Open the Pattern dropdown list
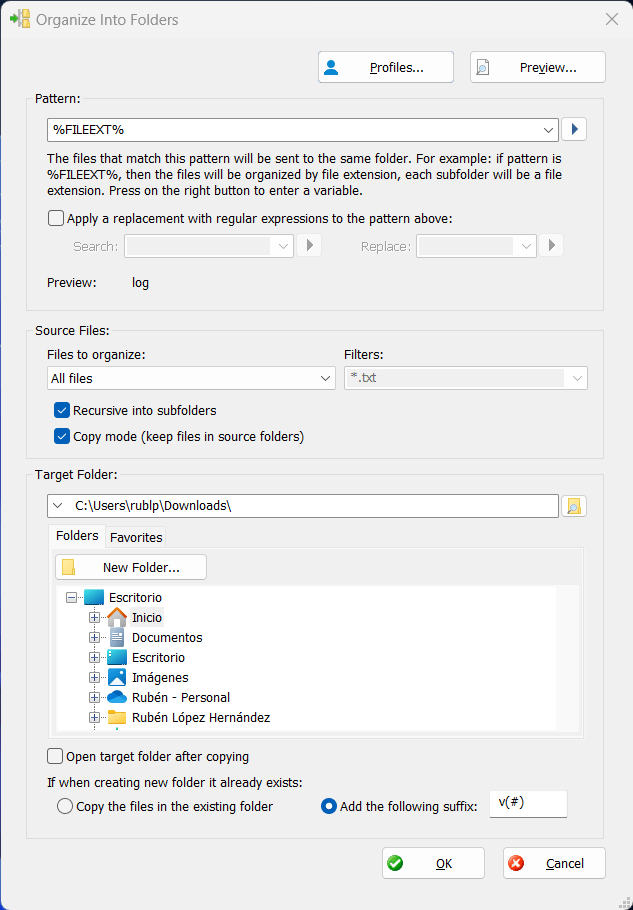 [548, 129]
